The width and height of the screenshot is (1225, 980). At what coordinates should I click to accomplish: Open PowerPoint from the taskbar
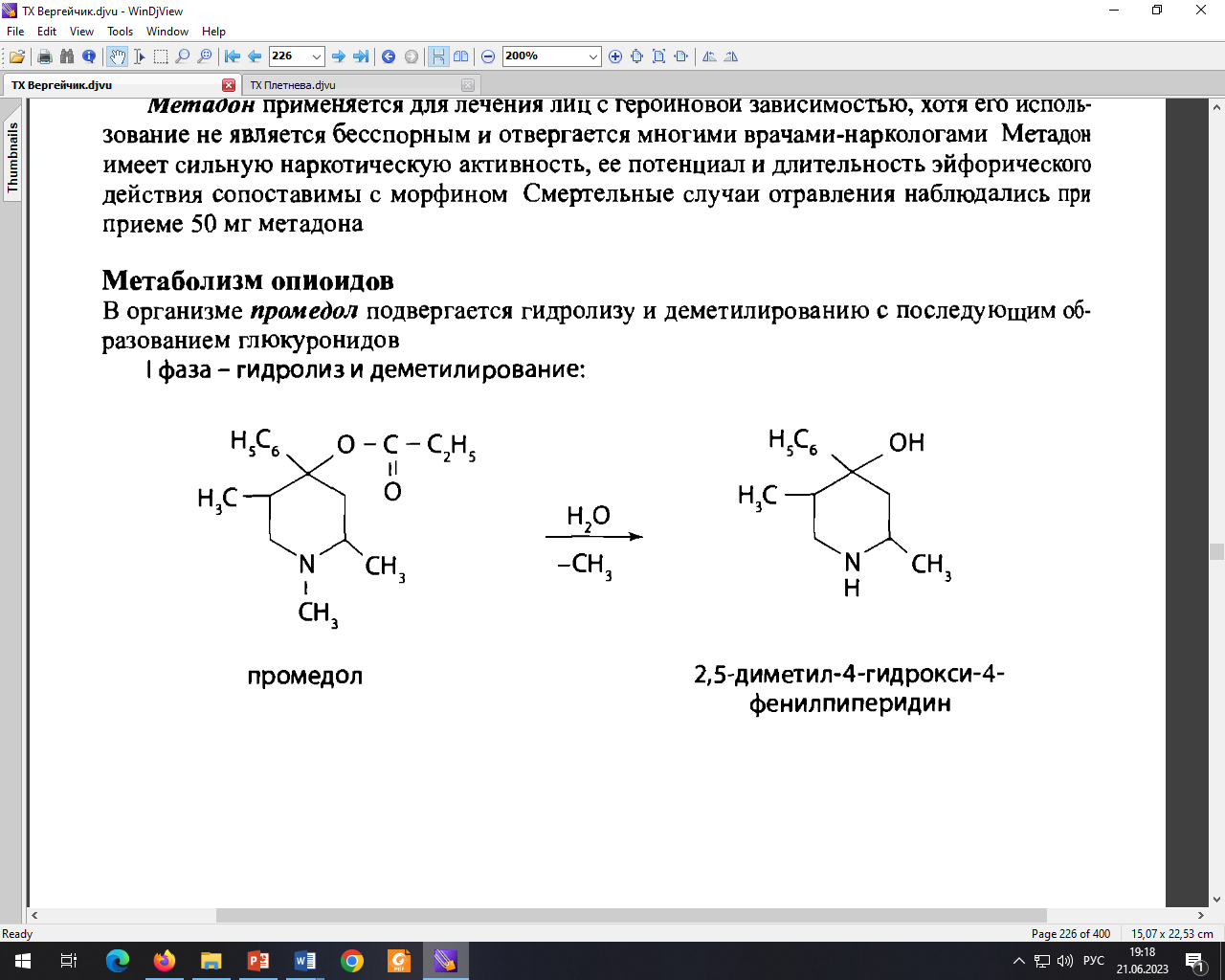tap(258, 961)
